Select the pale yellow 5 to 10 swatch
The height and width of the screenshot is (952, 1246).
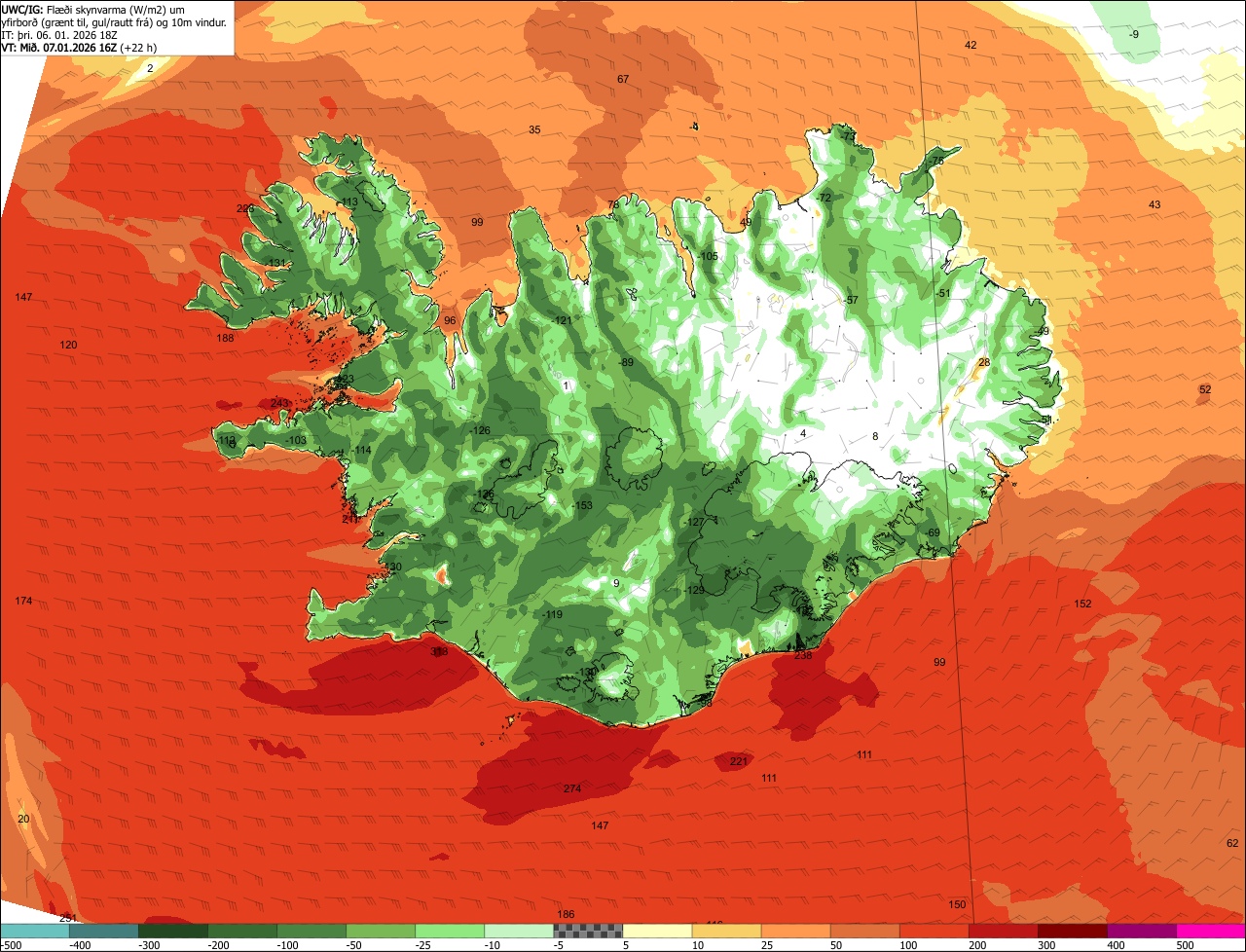656,931
